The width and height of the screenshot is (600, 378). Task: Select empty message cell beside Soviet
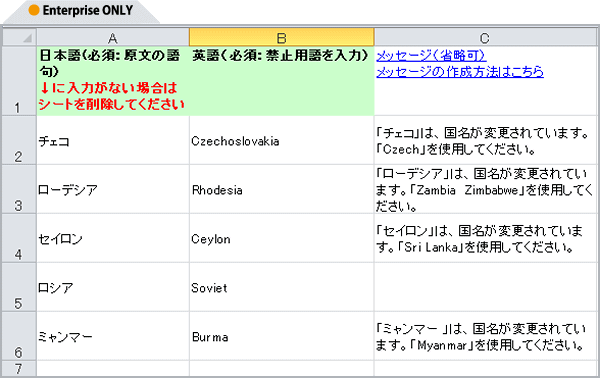click(x=485, y=287)
